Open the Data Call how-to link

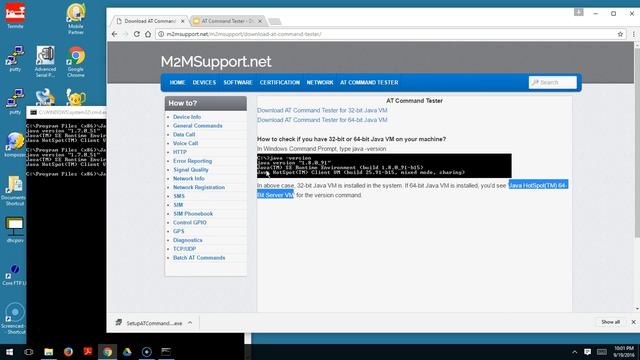[x=184, y=134]
